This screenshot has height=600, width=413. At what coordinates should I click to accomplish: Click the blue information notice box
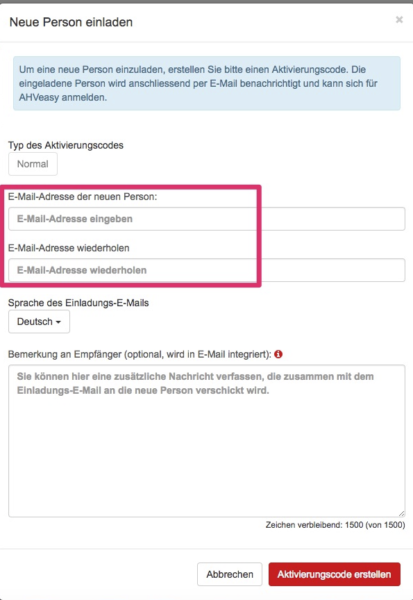(207, 83)
